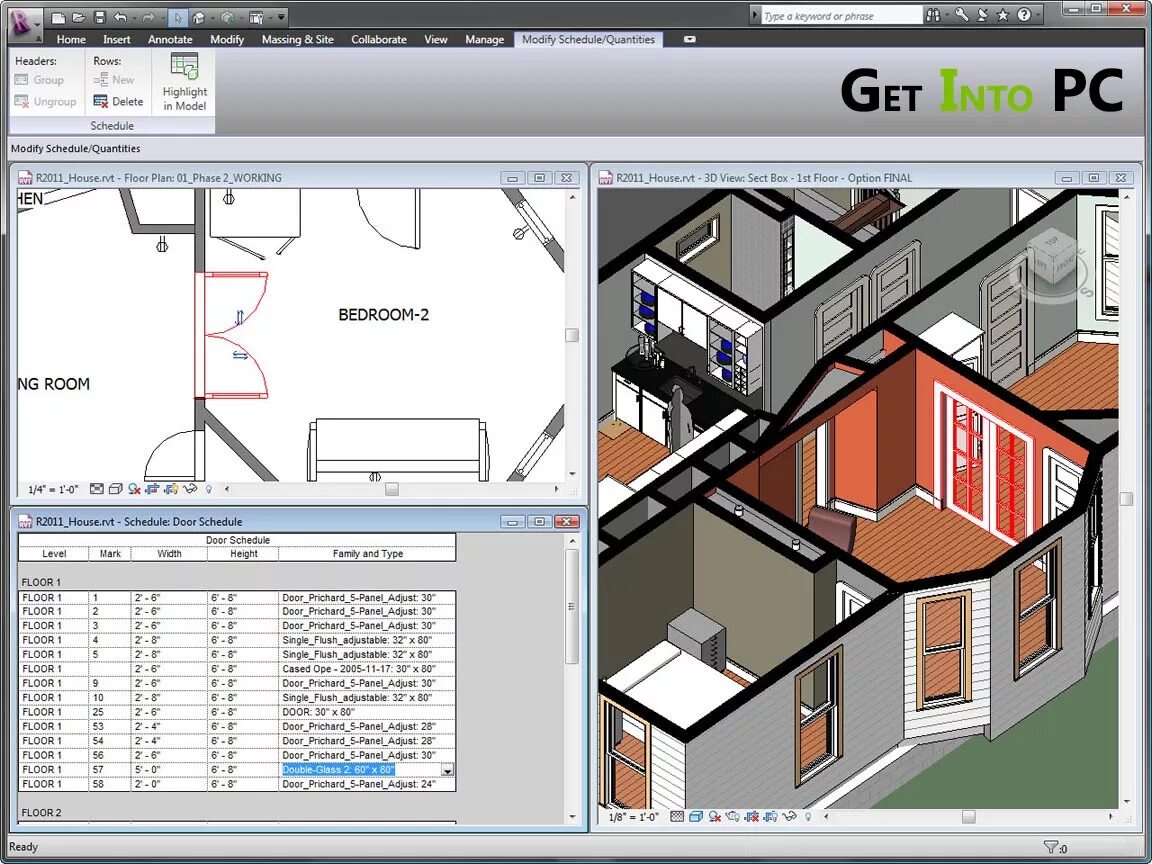Click the binoculars search icon
Viewport: 1152px width, 864px height.
[933, 15]
